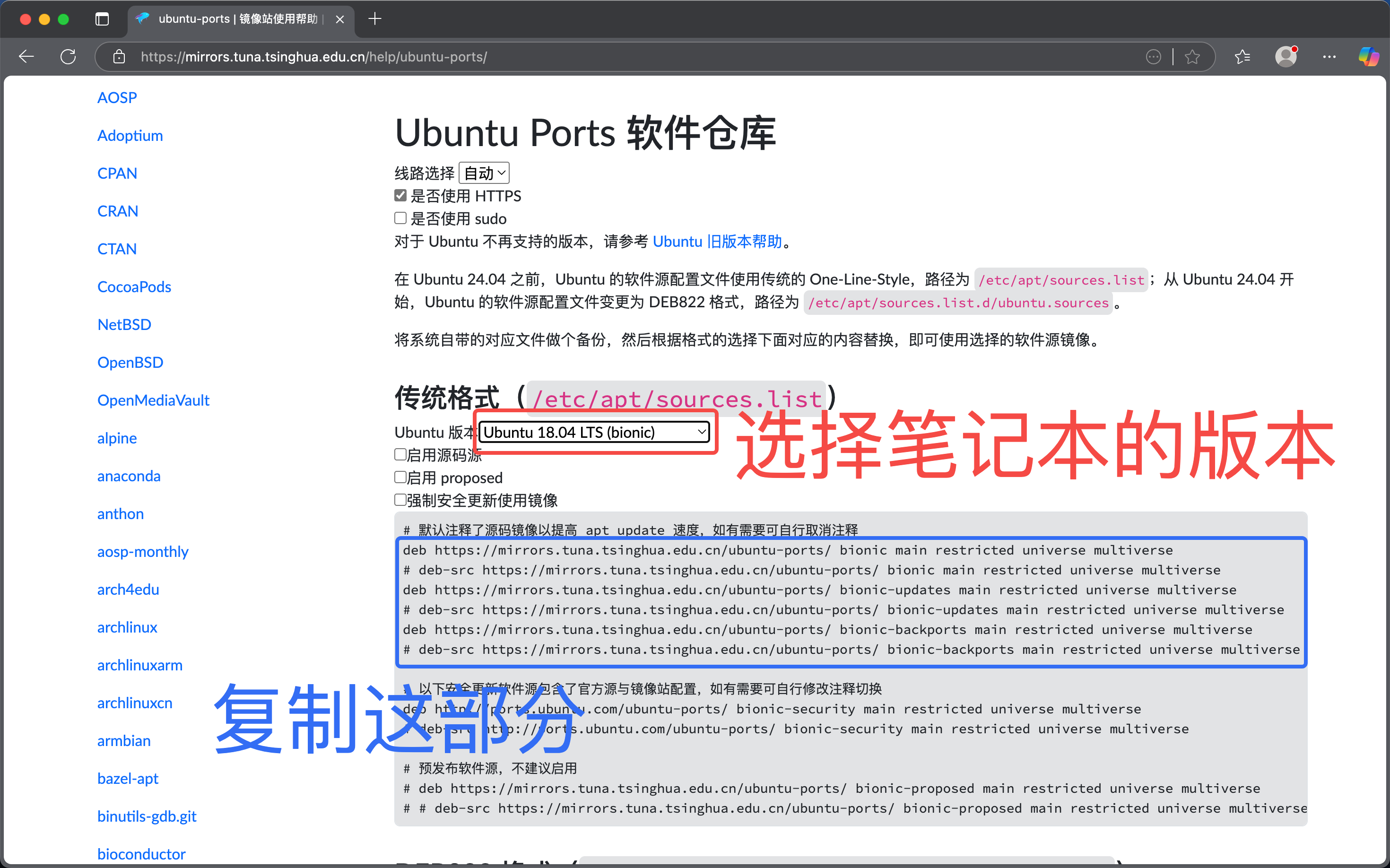Open the browser settings and more menu
Viewport: 1390px width, 868px height.
[x=1329, y=57]
